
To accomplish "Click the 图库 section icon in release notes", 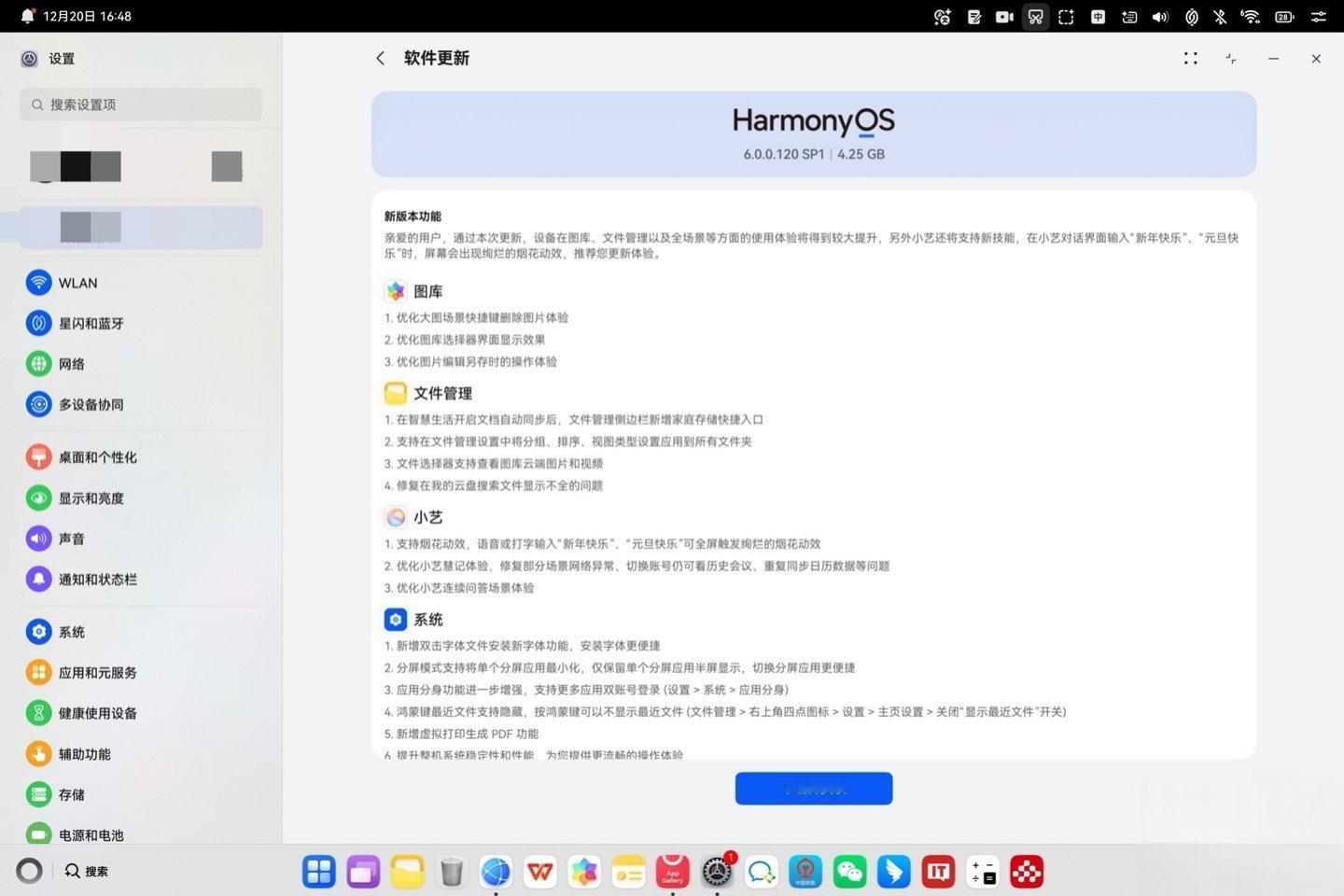I will click(396, 291).
